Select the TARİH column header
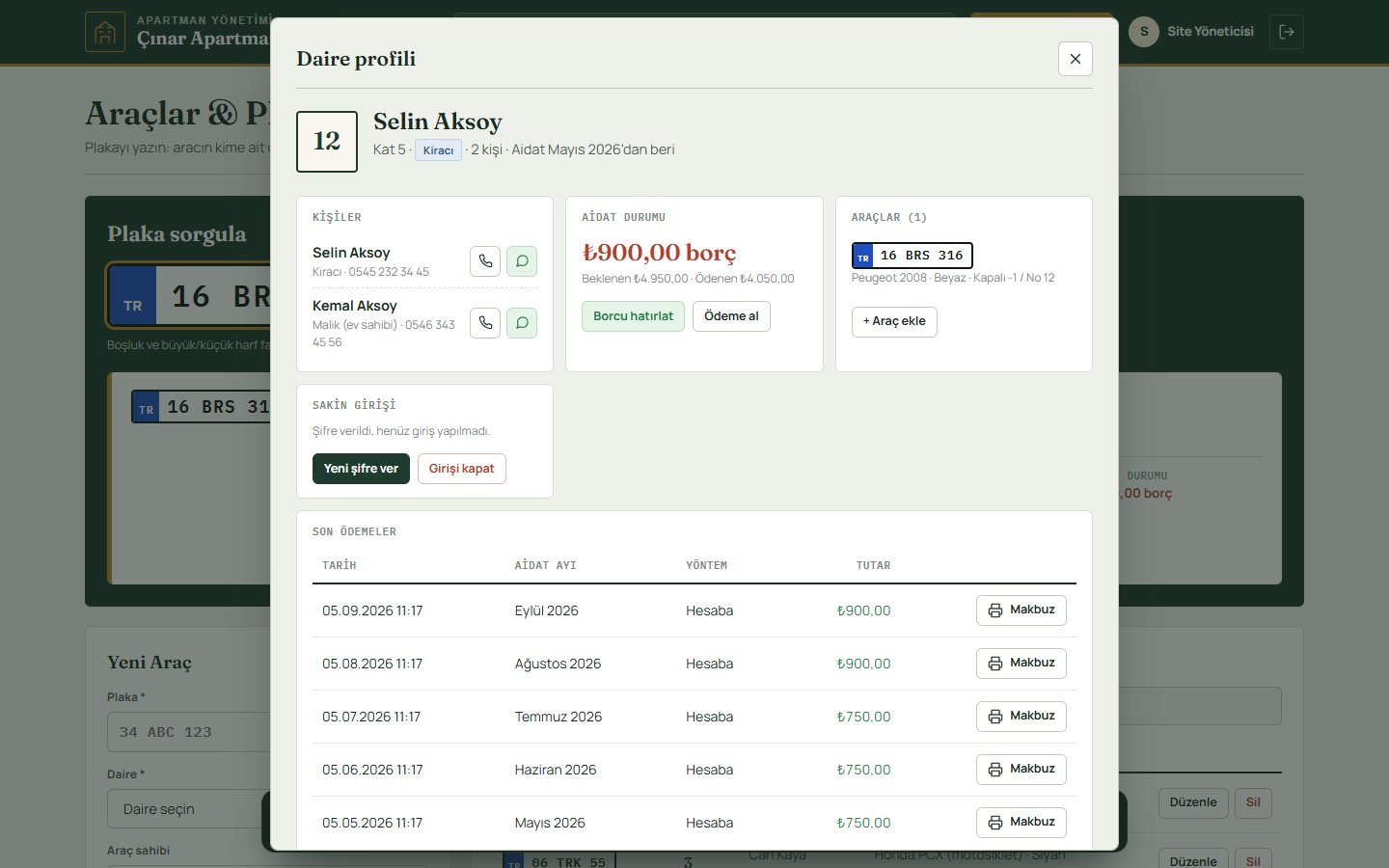1389x868 pixels. [340, 565]
